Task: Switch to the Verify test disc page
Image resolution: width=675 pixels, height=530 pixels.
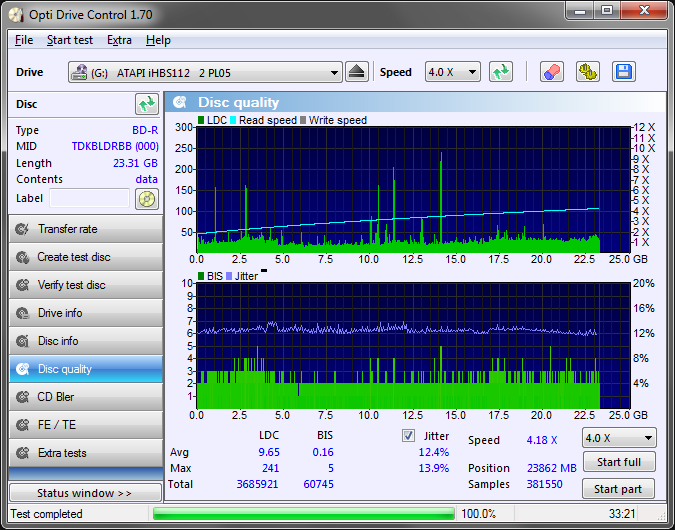Action: tap(86, 285)
